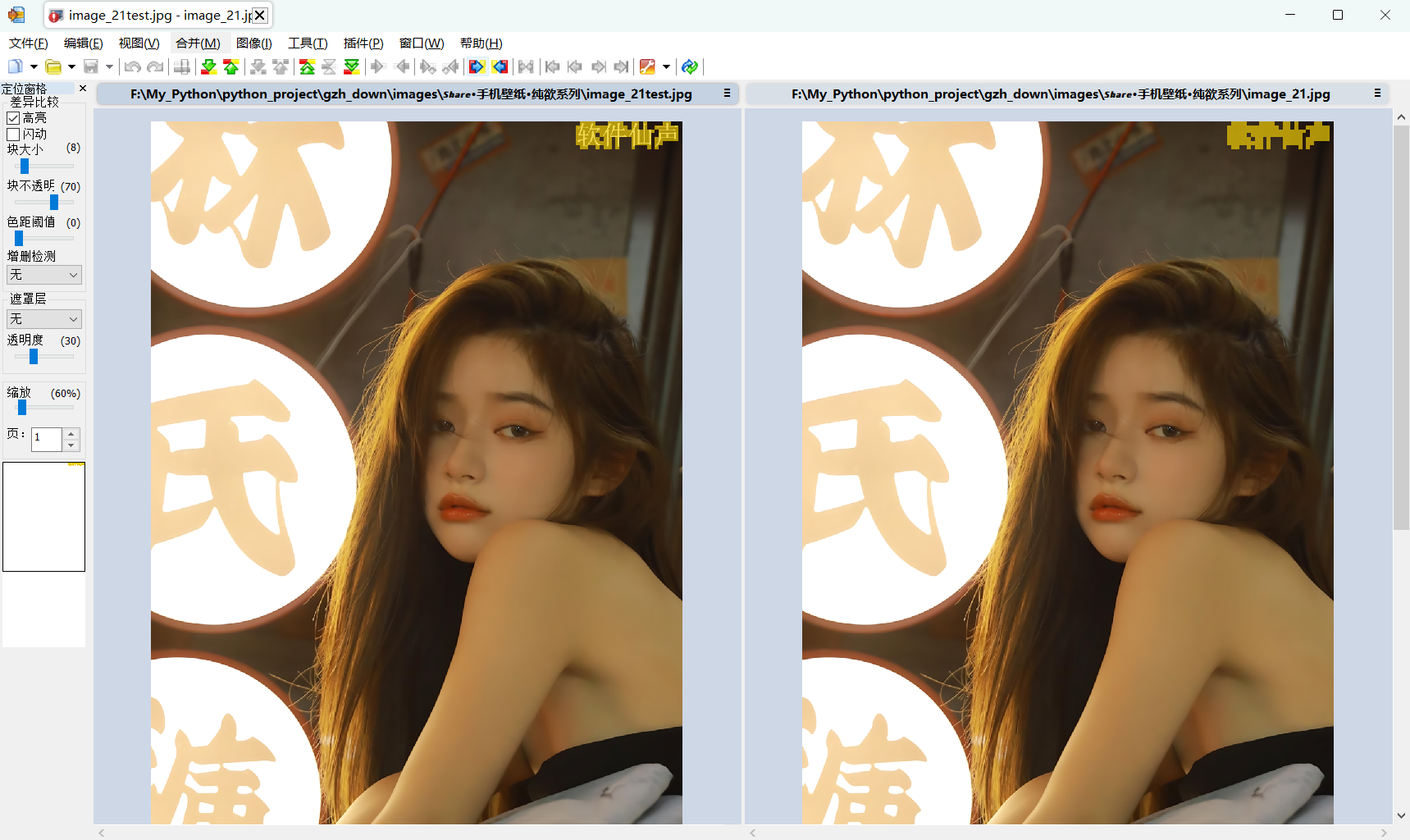
Task: Close the 定位窗格 location pane
Action: coord(83,89)
